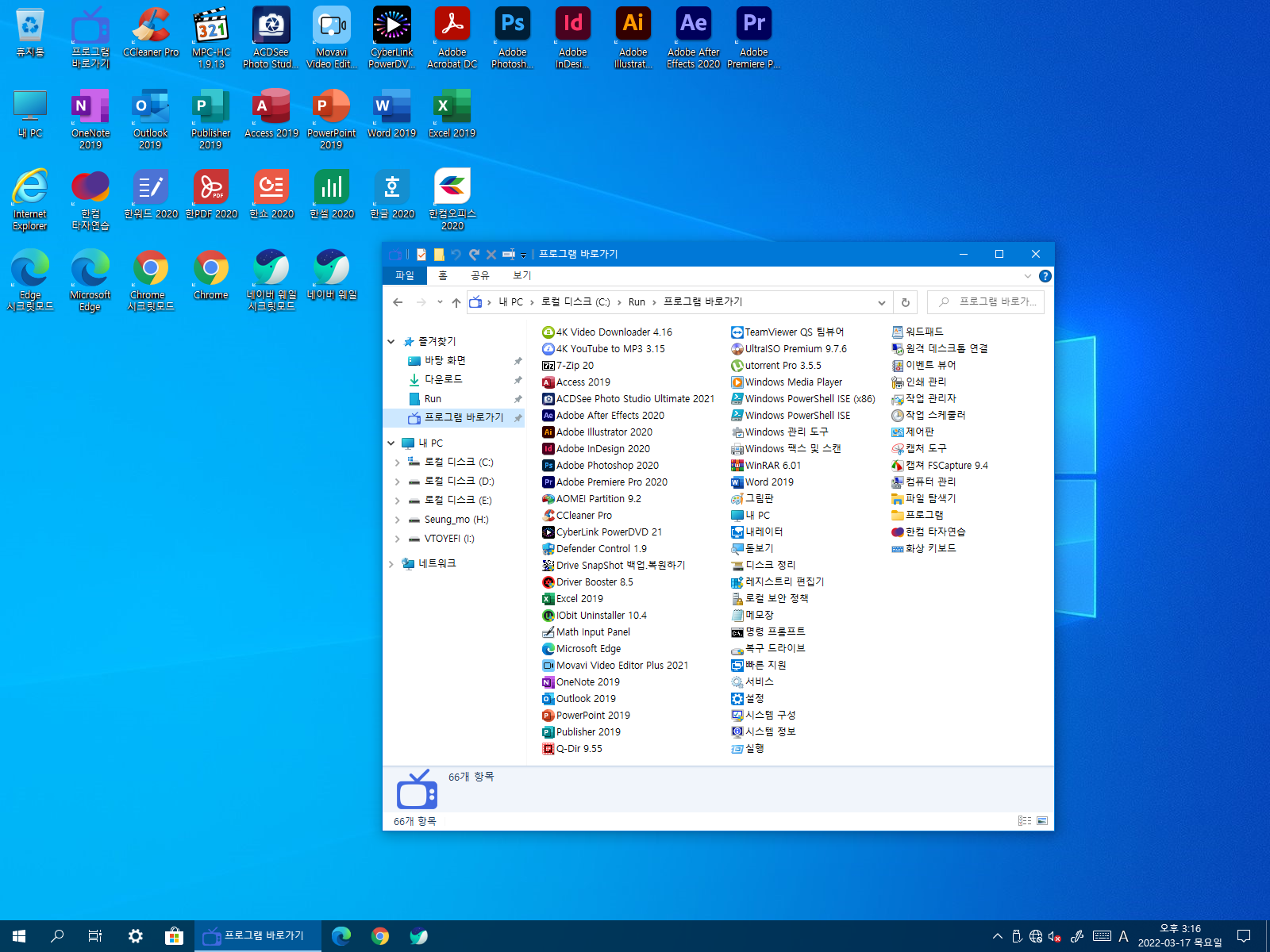Expand 로컬 디스크 (C:) in navigation pane
The width and height of the screenshot is (1270, 952).
397,463
